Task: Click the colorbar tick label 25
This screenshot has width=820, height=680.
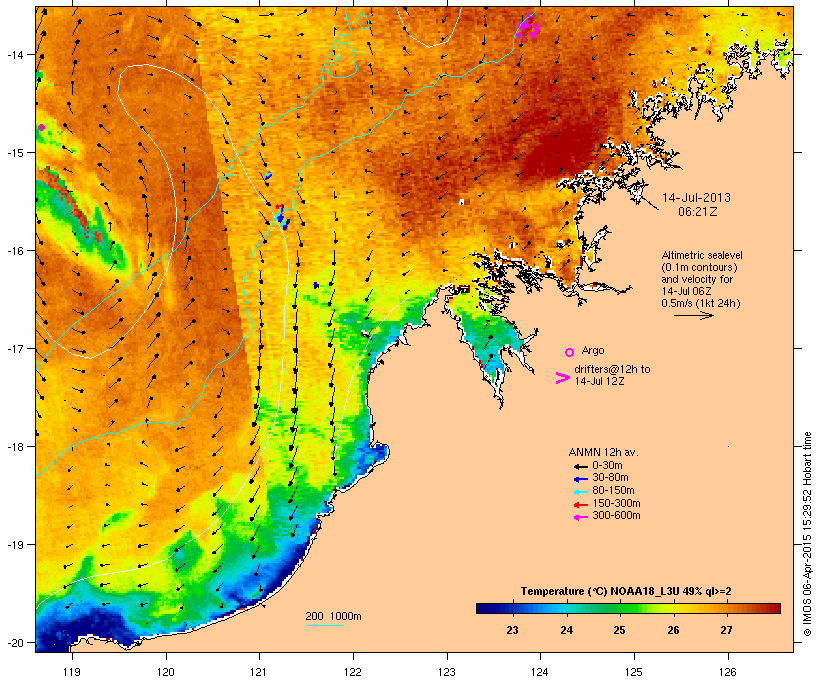Action: pos(619,630)
